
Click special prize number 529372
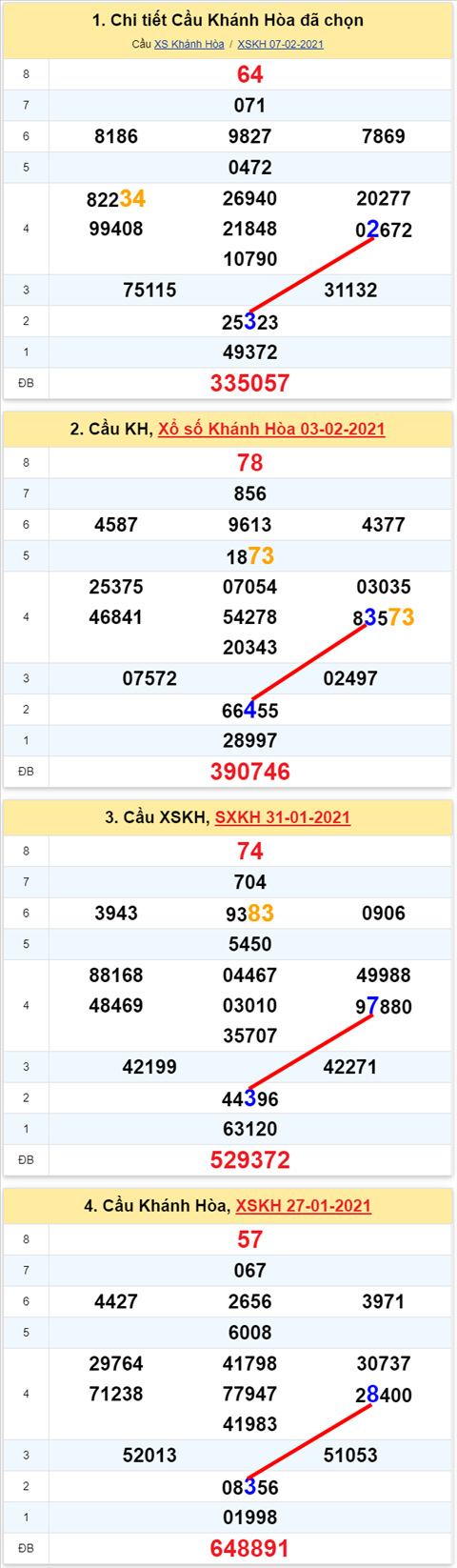pyautogui.click(x=249, y=1160)
